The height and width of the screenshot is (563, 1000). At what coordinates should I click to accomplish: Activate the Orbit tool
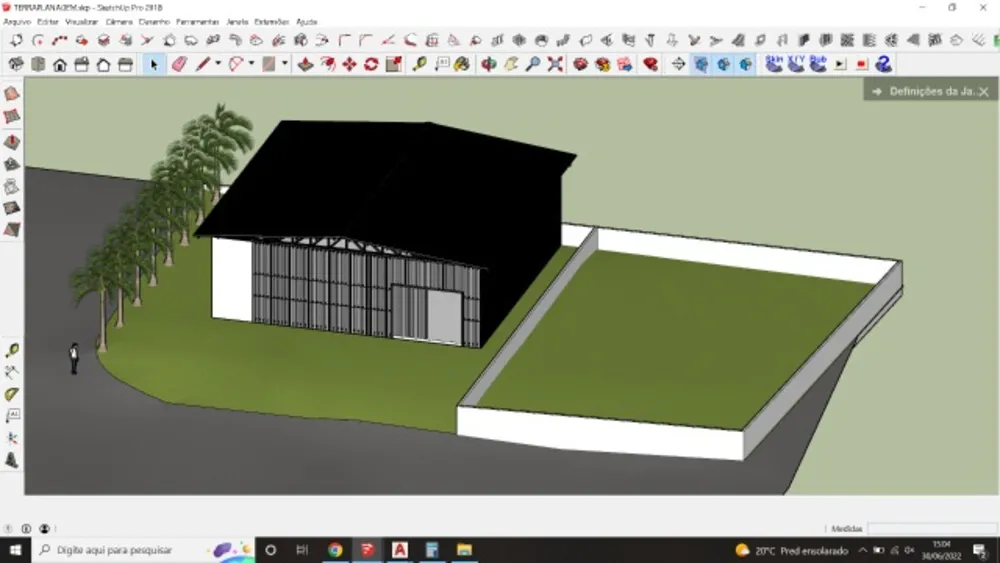click(489, 64)
